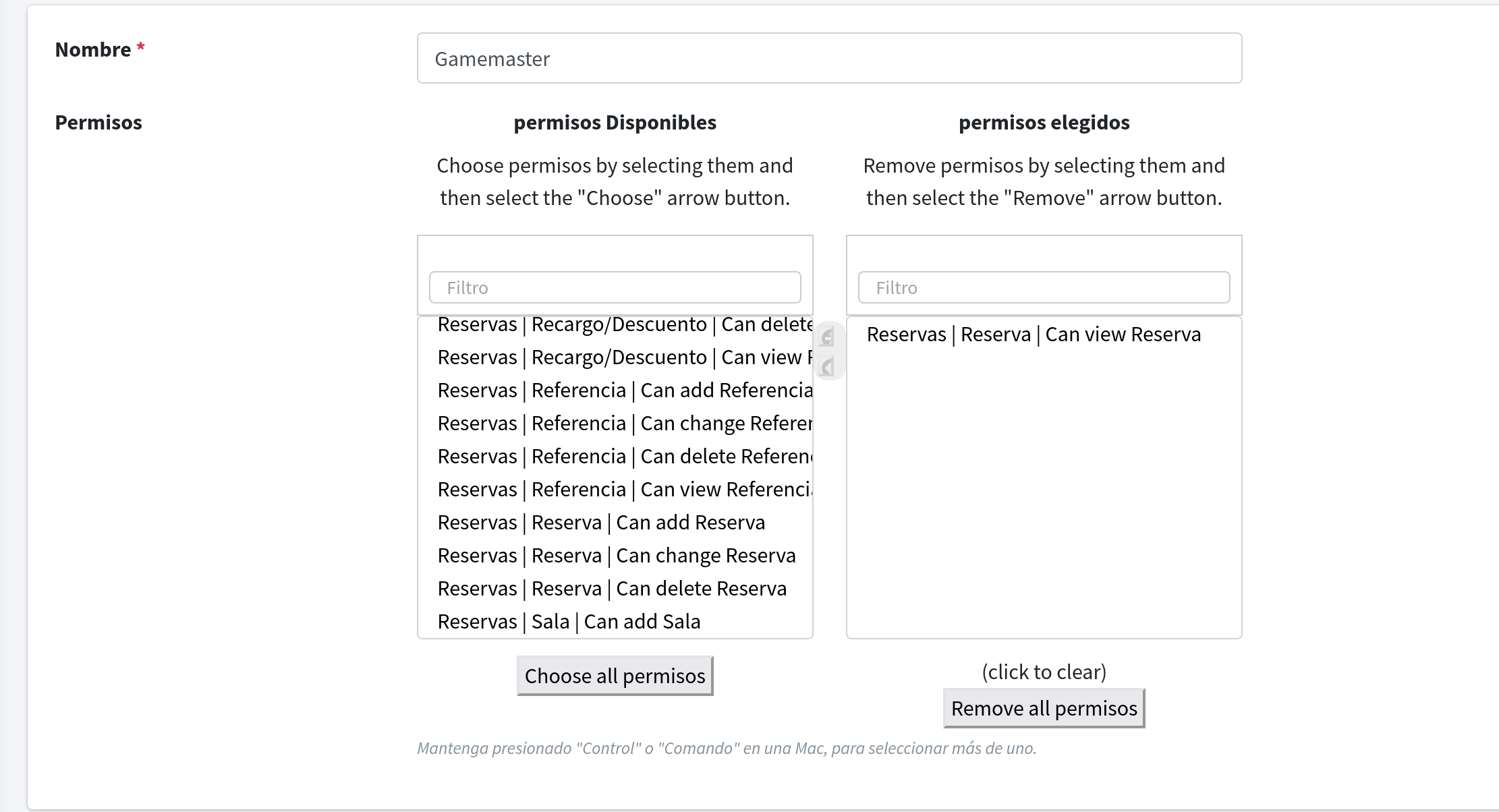This screenshot has width=1499, height=812.
Task: Select "Reserva | Can change Reserva" permission
Action: click(617, 556)
